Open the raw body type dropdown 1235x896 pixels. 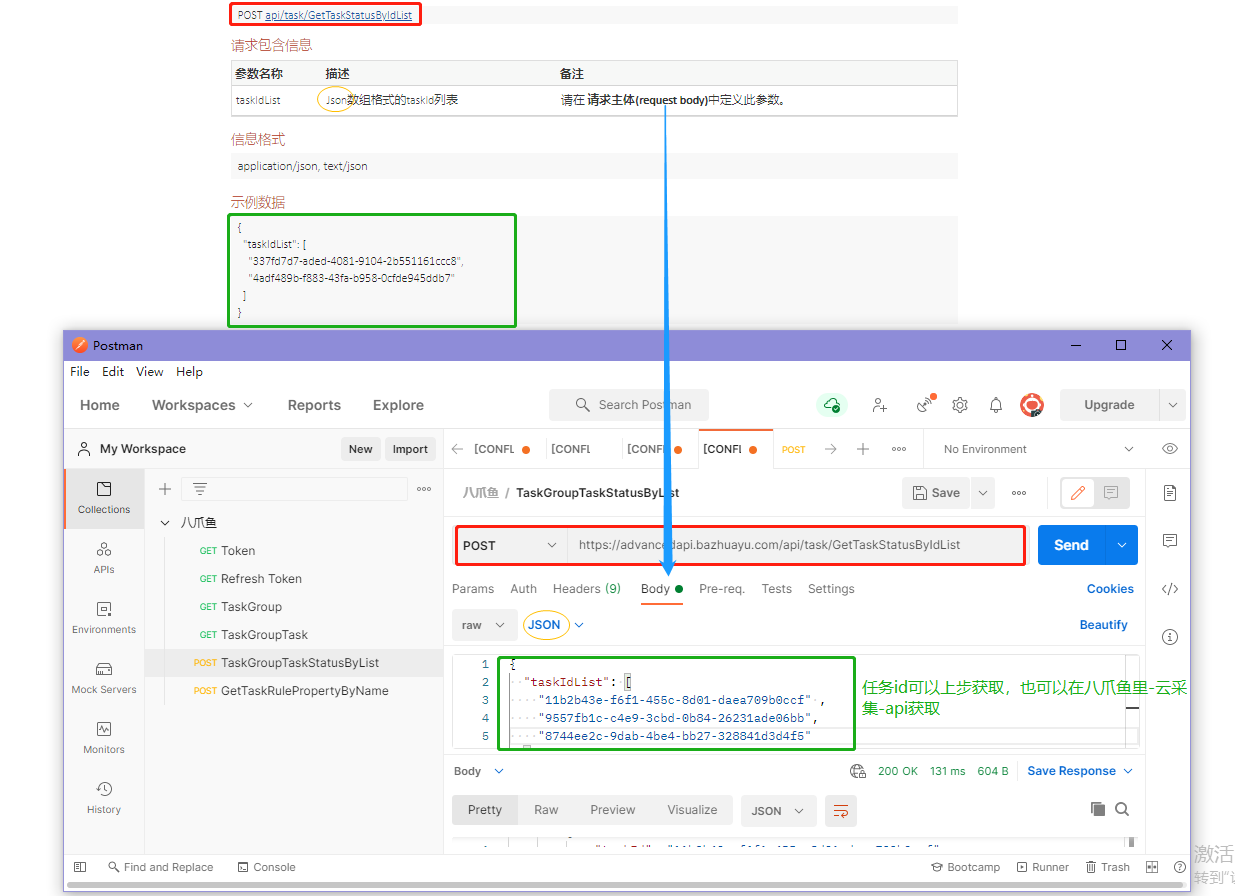pyautogui.click(x=484, y=625)
